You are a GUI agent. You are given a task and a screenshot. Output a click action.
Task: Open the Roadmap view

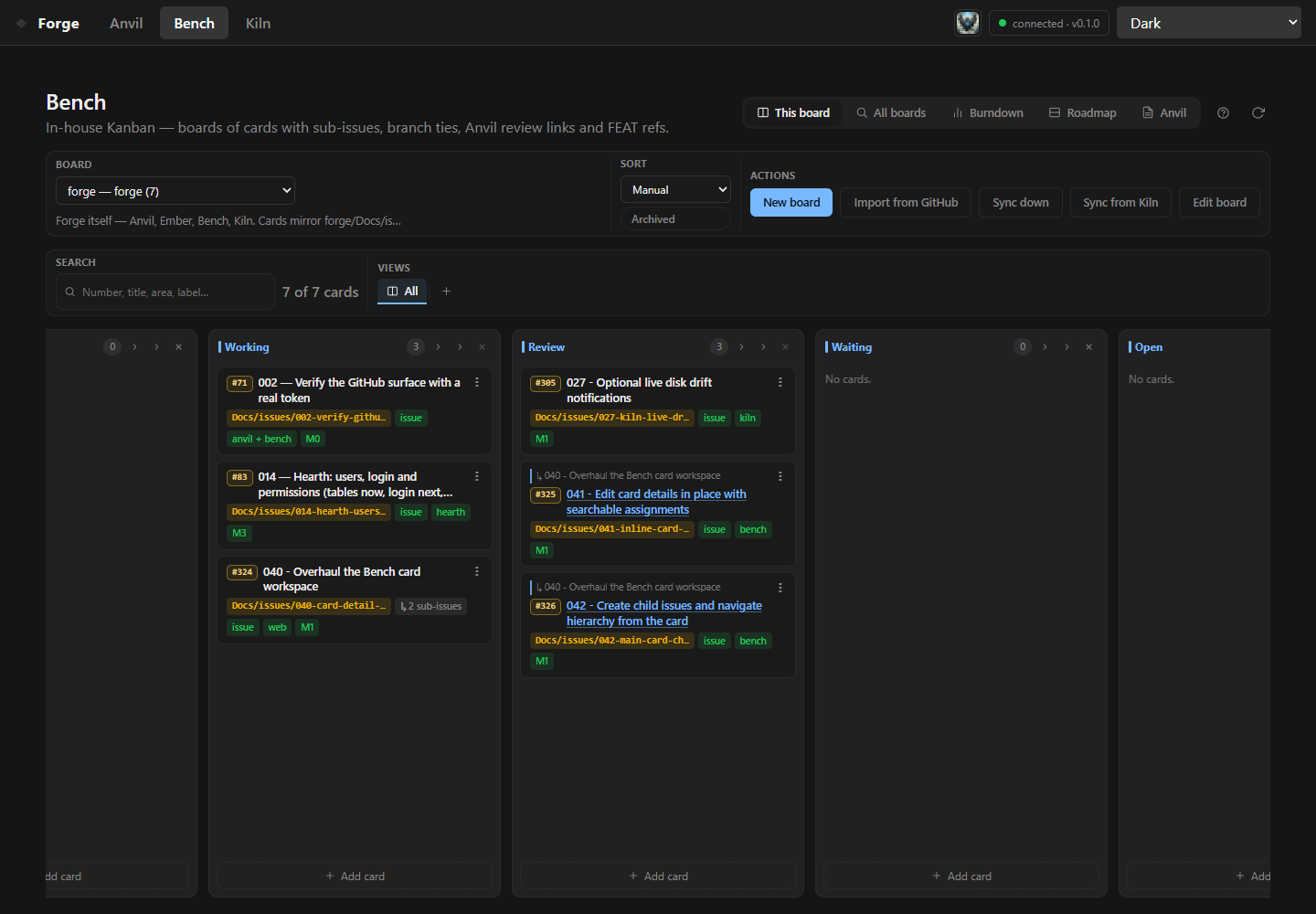click(1083, 113)
